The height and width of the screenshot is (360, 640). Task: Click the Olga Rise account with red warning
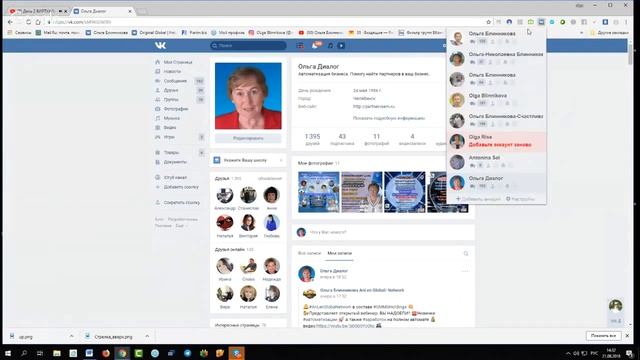tap(496, 141)
